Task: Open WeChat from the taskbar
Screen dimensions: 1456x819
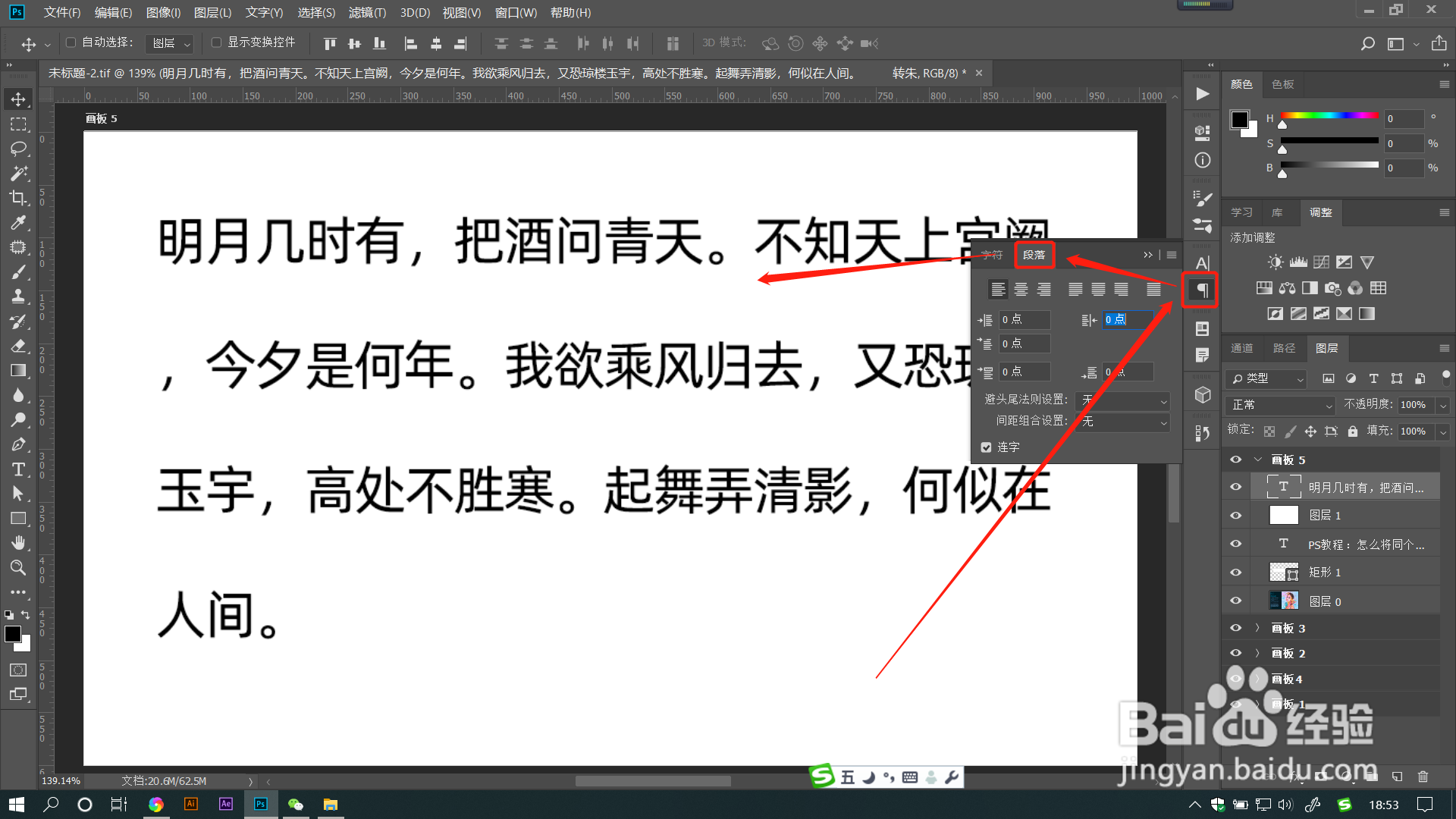Action: click(295, 805)
